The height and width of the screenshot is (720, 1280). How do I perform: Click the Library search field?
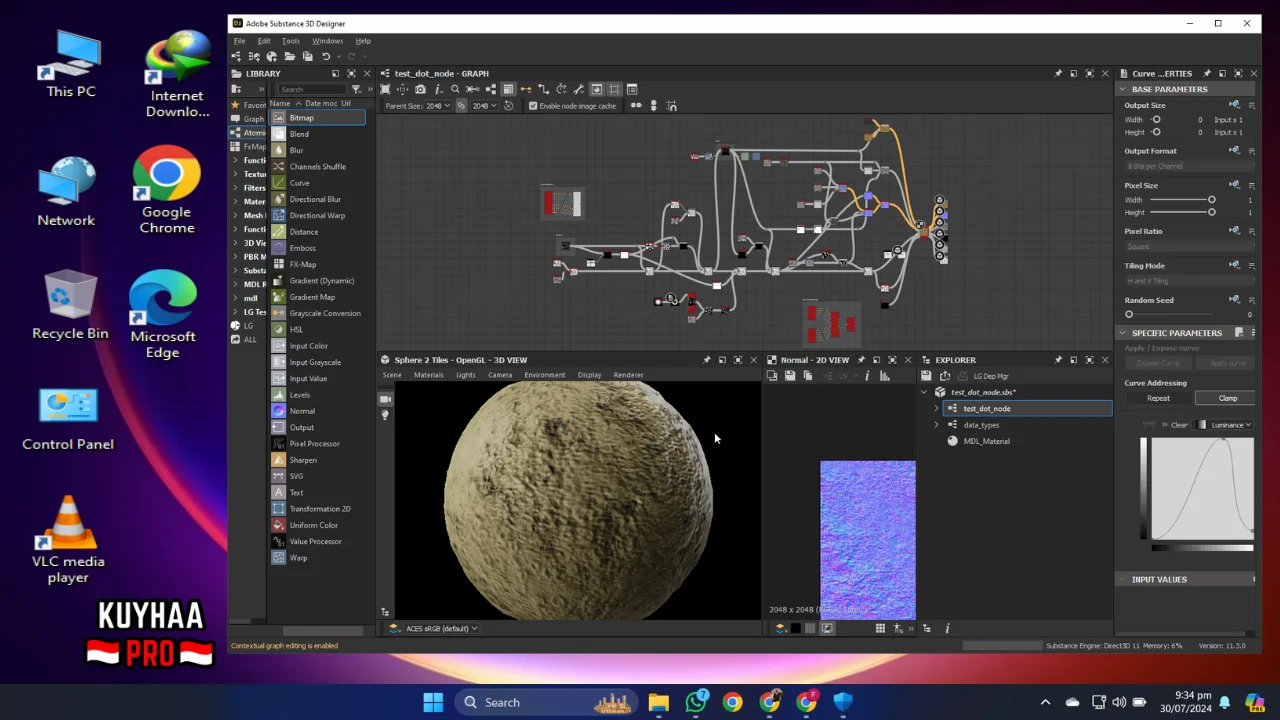(310, 89)
